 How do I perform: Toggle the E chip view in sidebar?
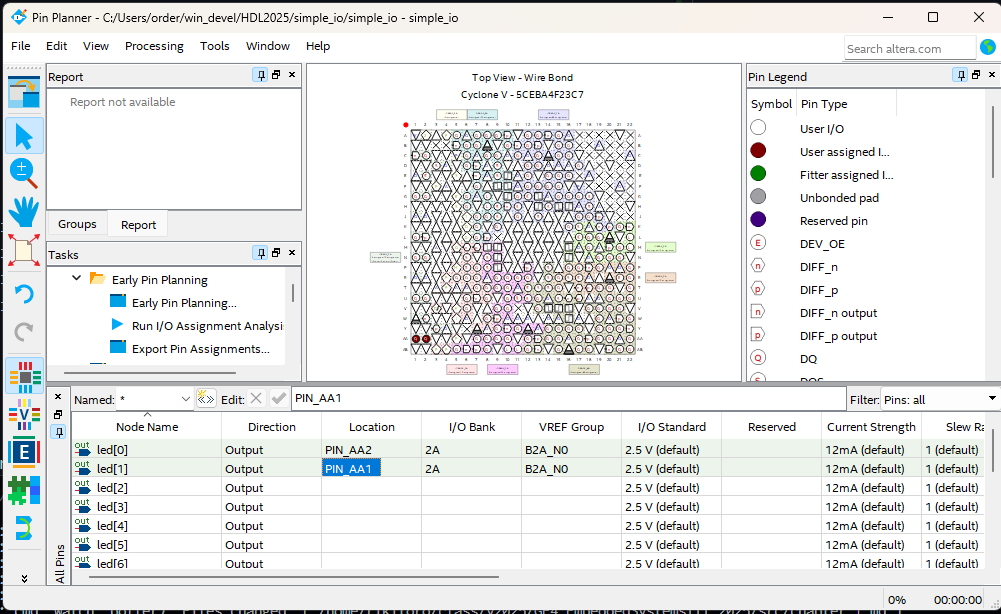pyautogui.click(x=24, y=453)
